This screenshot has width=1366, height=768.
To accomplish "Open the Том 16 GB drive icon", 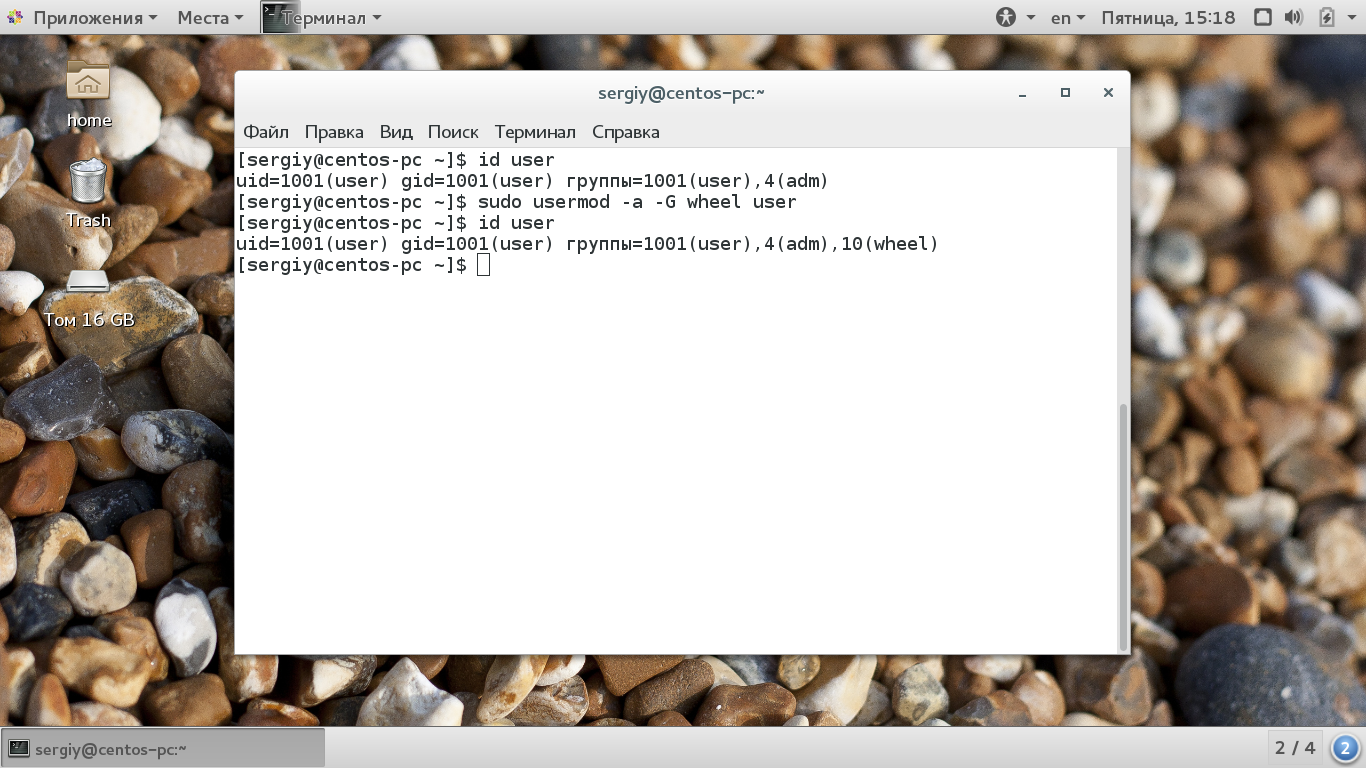I will coord(88,297).
